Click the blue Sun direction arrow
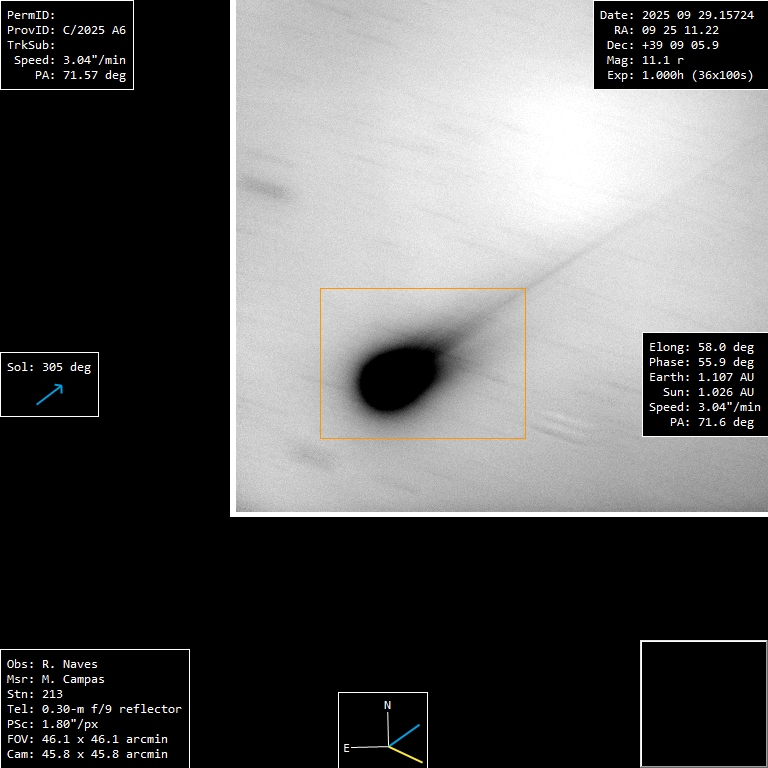 (49, 394)
